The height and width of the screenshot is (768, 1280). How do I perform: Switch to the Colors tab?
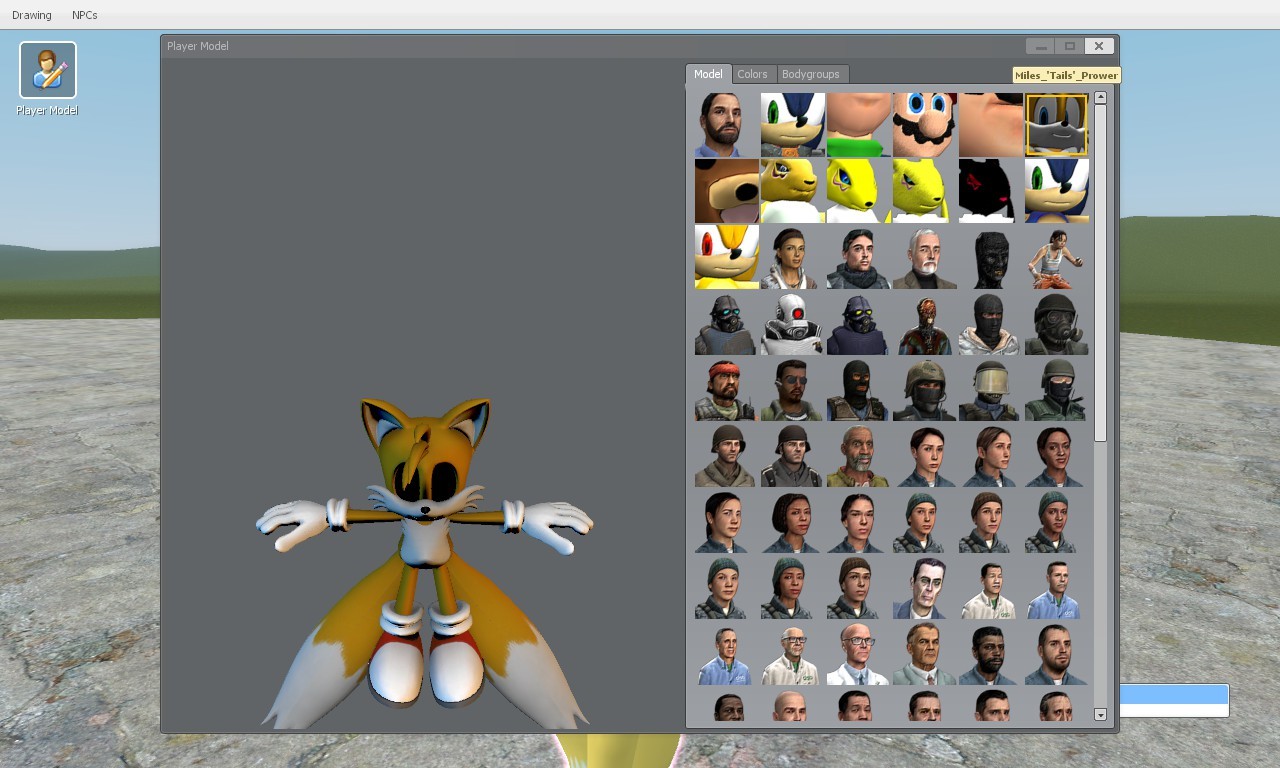coord(752,74)
